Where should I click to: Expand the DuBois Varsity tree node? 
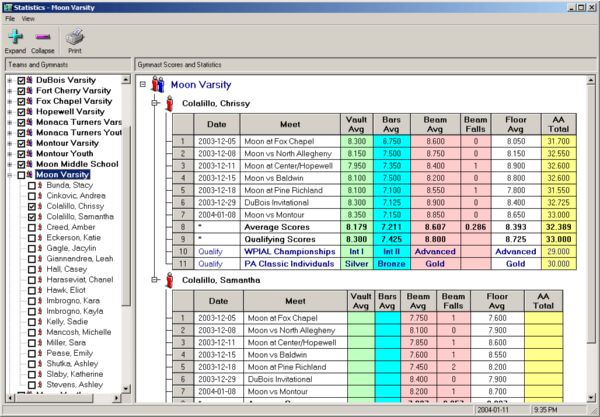pos(10,80)
